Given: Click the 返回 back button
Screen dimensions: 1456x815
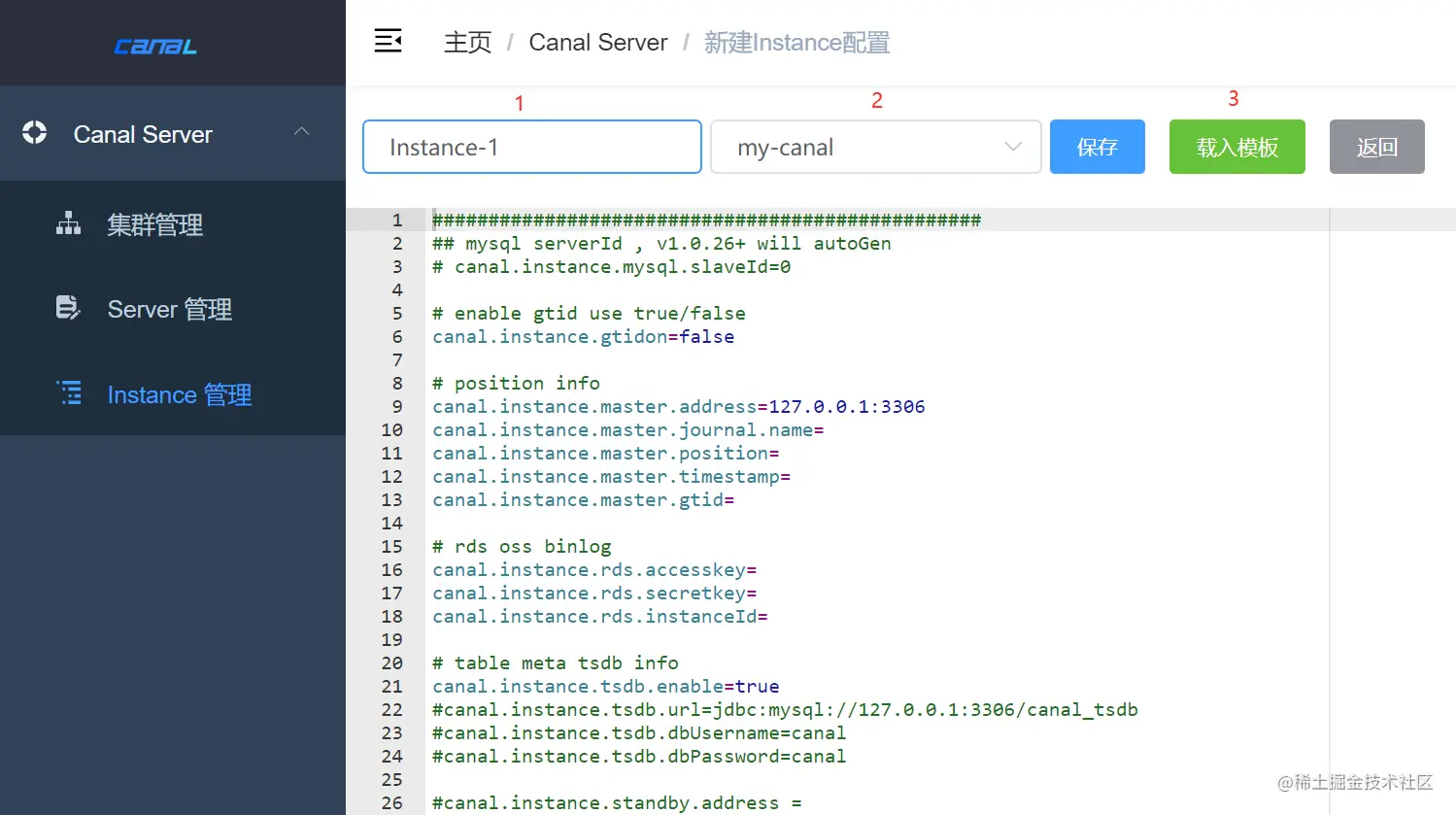Looking at the screenshot, I should (x=1377, y=147).
